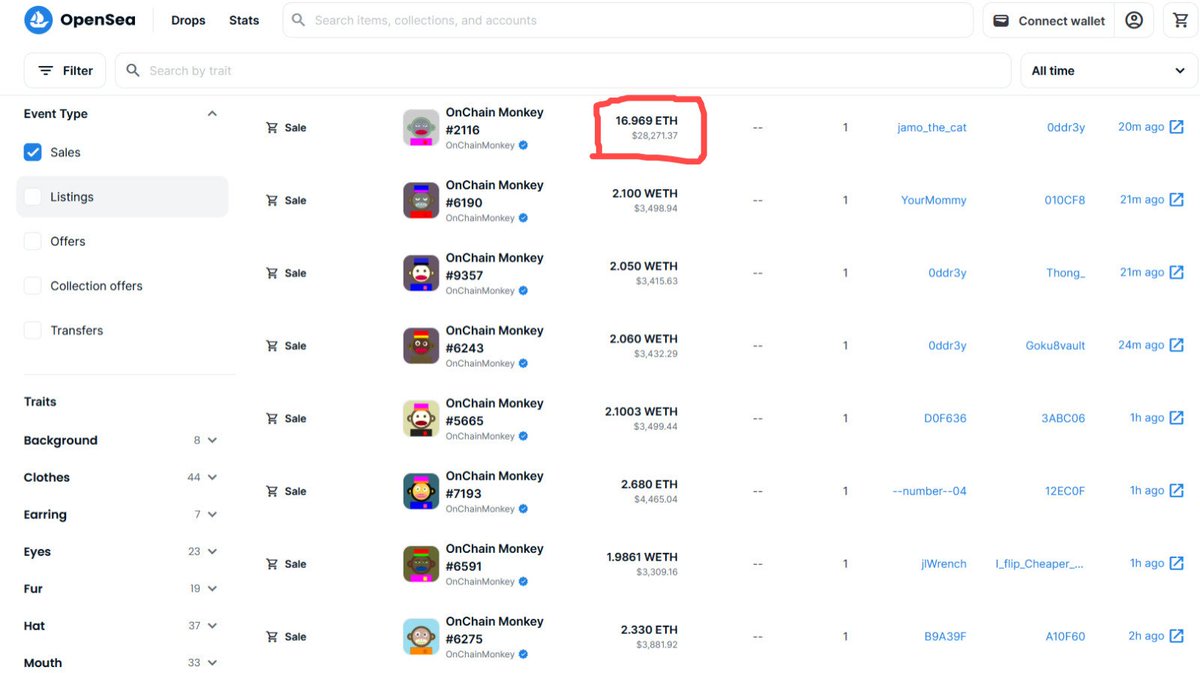Open external link for #6591 sale row
Image resolution: width=1200 pixels, height=673 pixels.
(1177, 563)
